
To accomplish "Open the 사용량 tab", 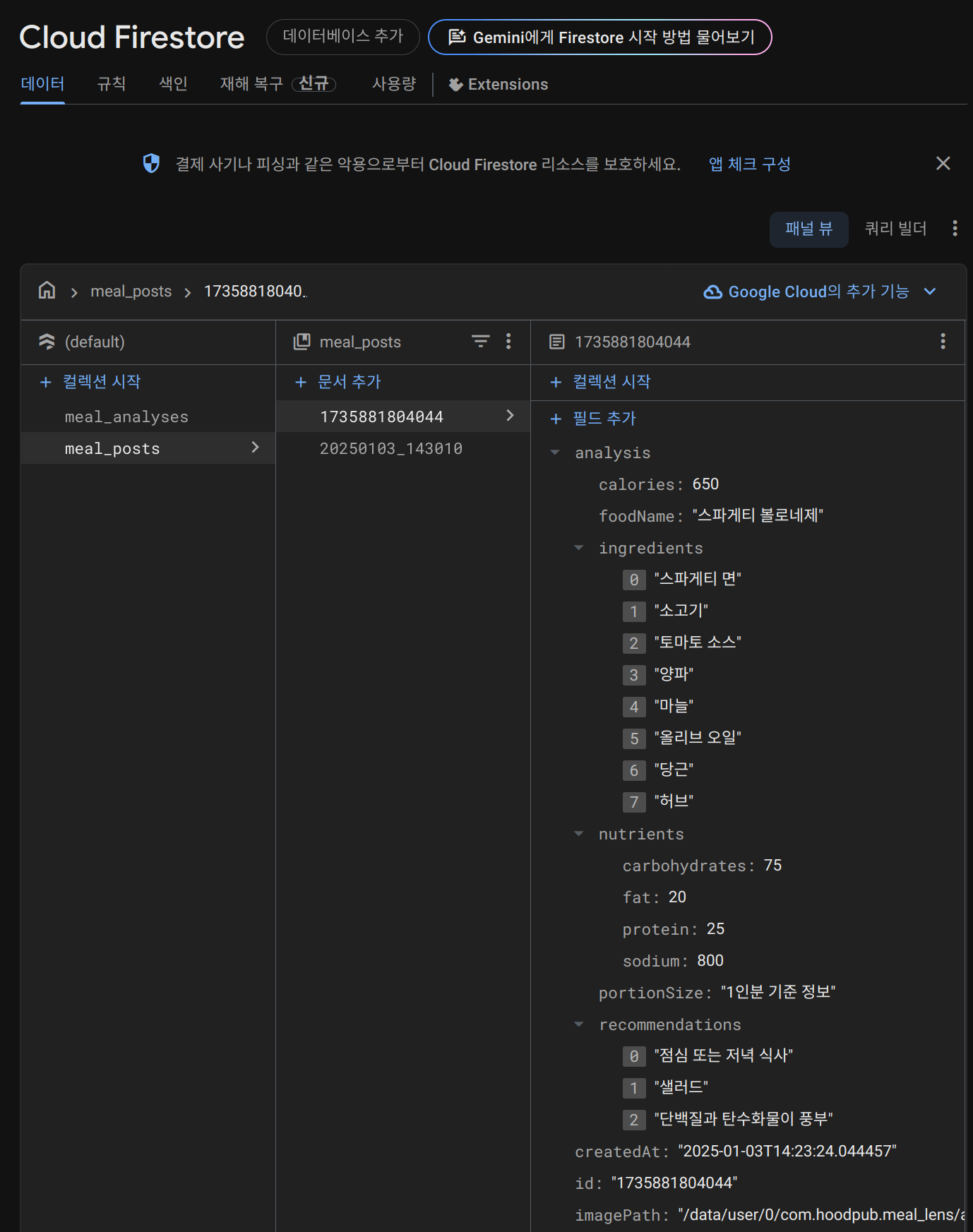I will 394,84.
